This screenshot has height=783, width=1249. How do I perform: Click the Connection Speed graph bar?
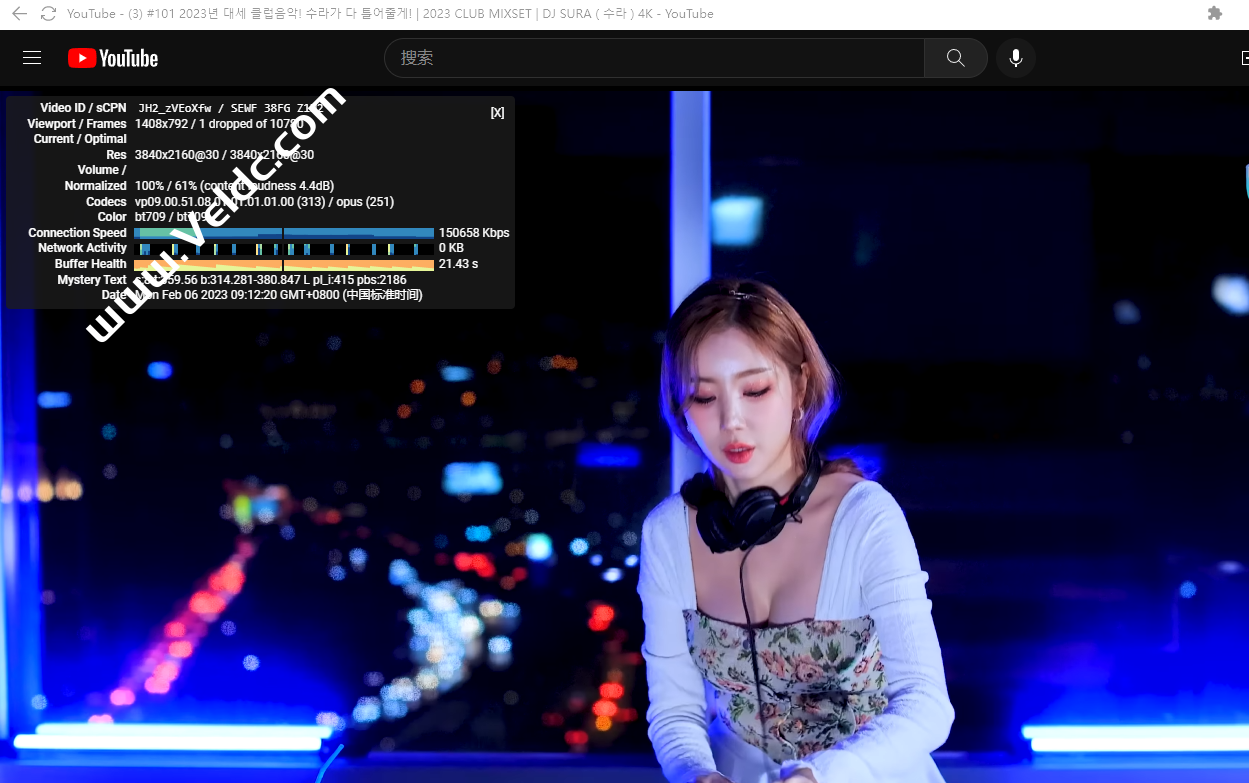point(284,233)
